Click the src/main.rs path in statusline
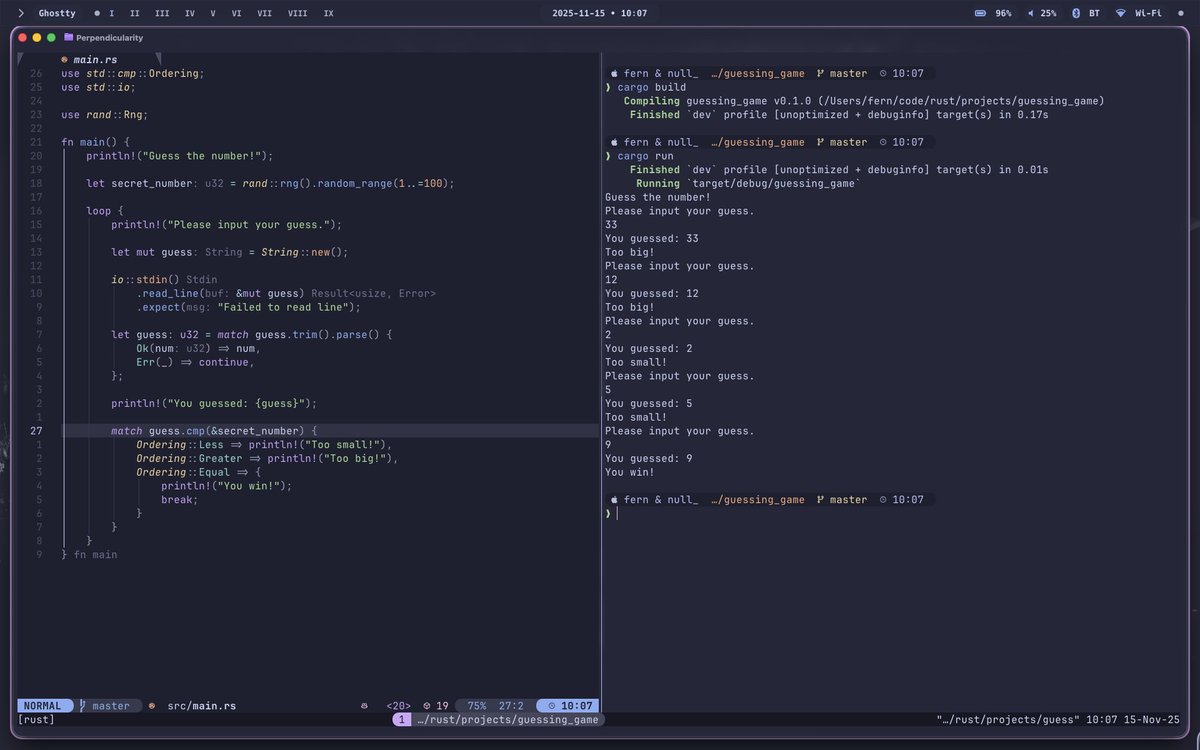Viewport: 1200px width, 750px height. [202, 706]
